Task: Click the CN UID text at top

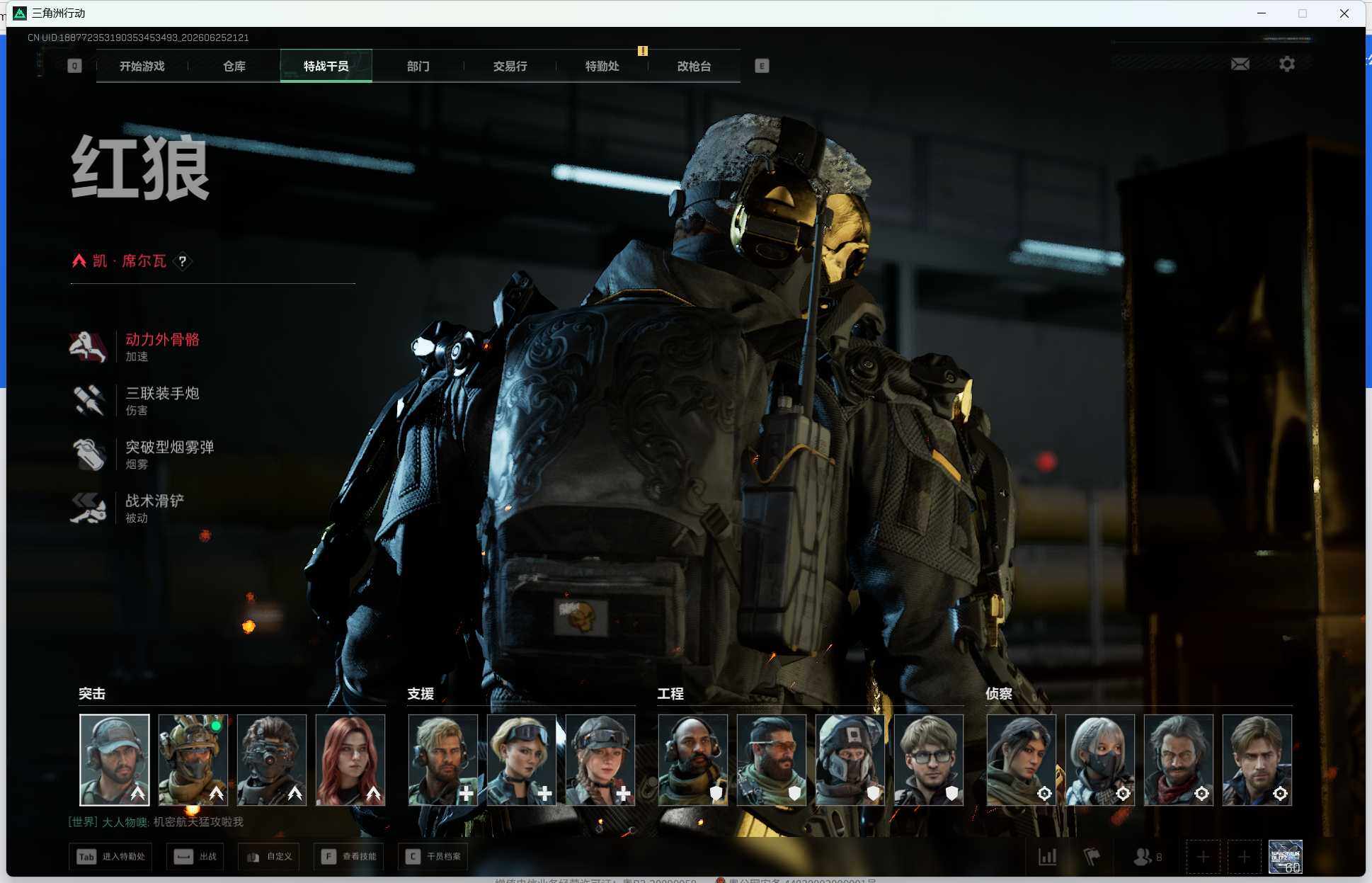Action: [x=138, y=38]
